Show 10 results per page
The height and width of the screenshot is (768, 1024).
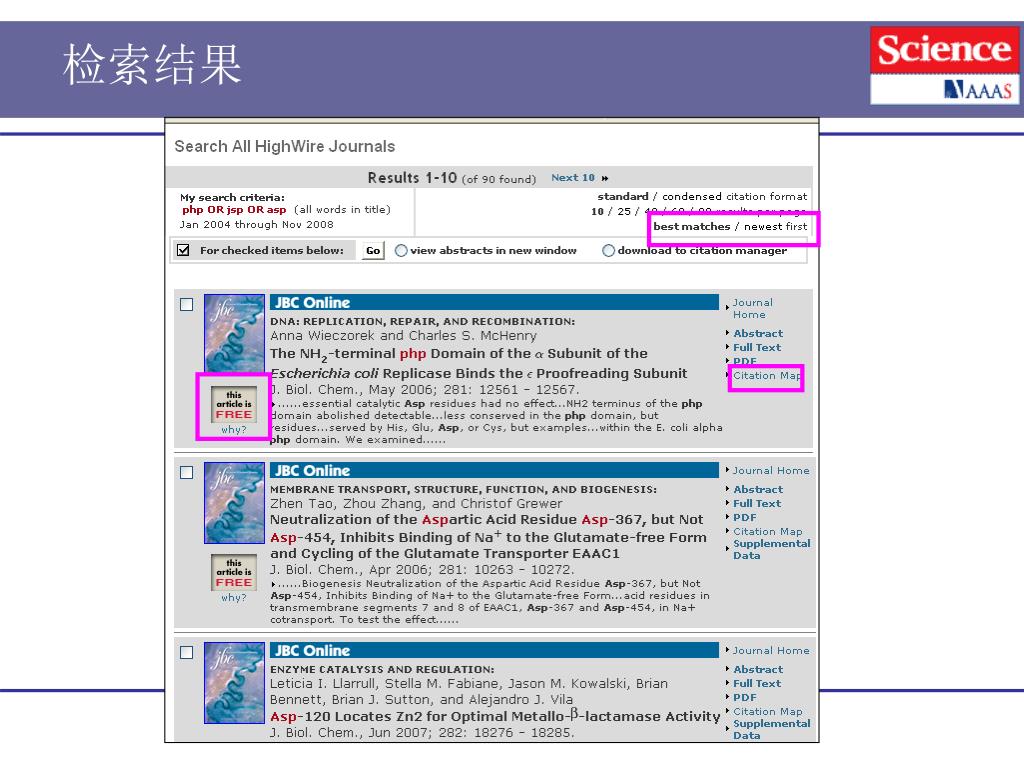(x=597, y=212)
